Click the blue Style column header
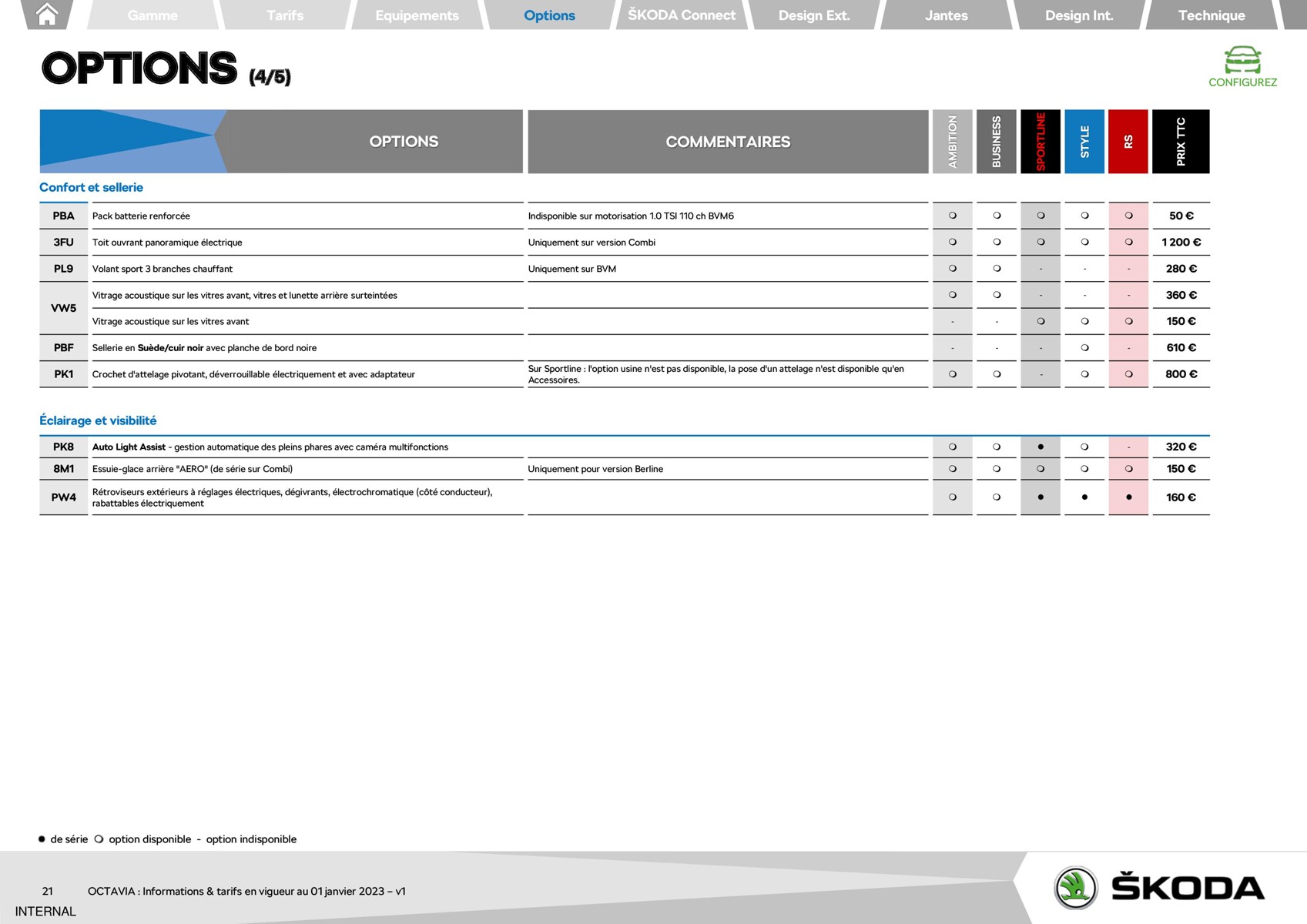Screen dimensions: 1307x924 (1084, 142)
